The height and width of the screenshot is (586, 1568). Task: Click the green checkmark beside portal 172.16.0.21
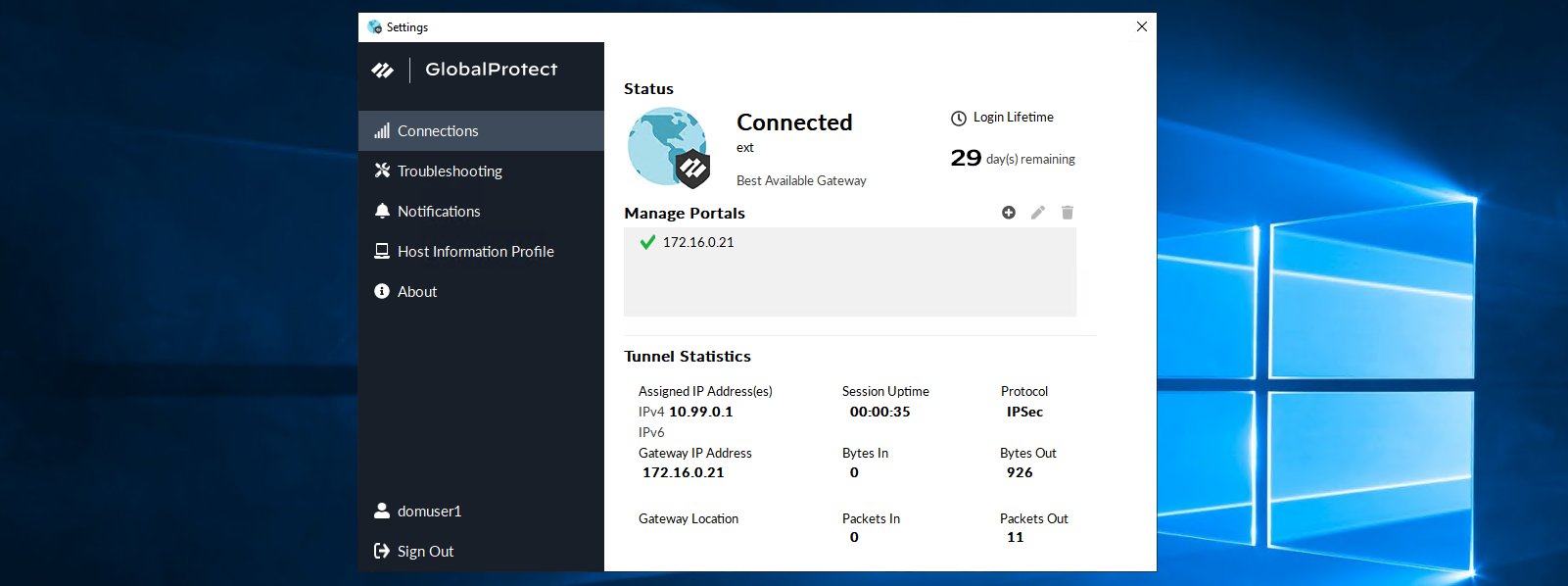coord(647,242)
